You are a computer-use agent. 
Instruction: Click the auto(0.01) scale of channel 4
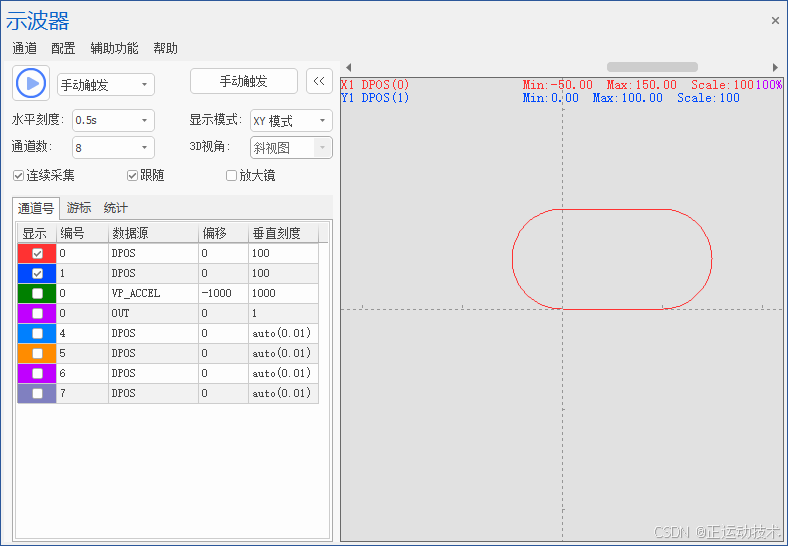[x=283, y=333]
